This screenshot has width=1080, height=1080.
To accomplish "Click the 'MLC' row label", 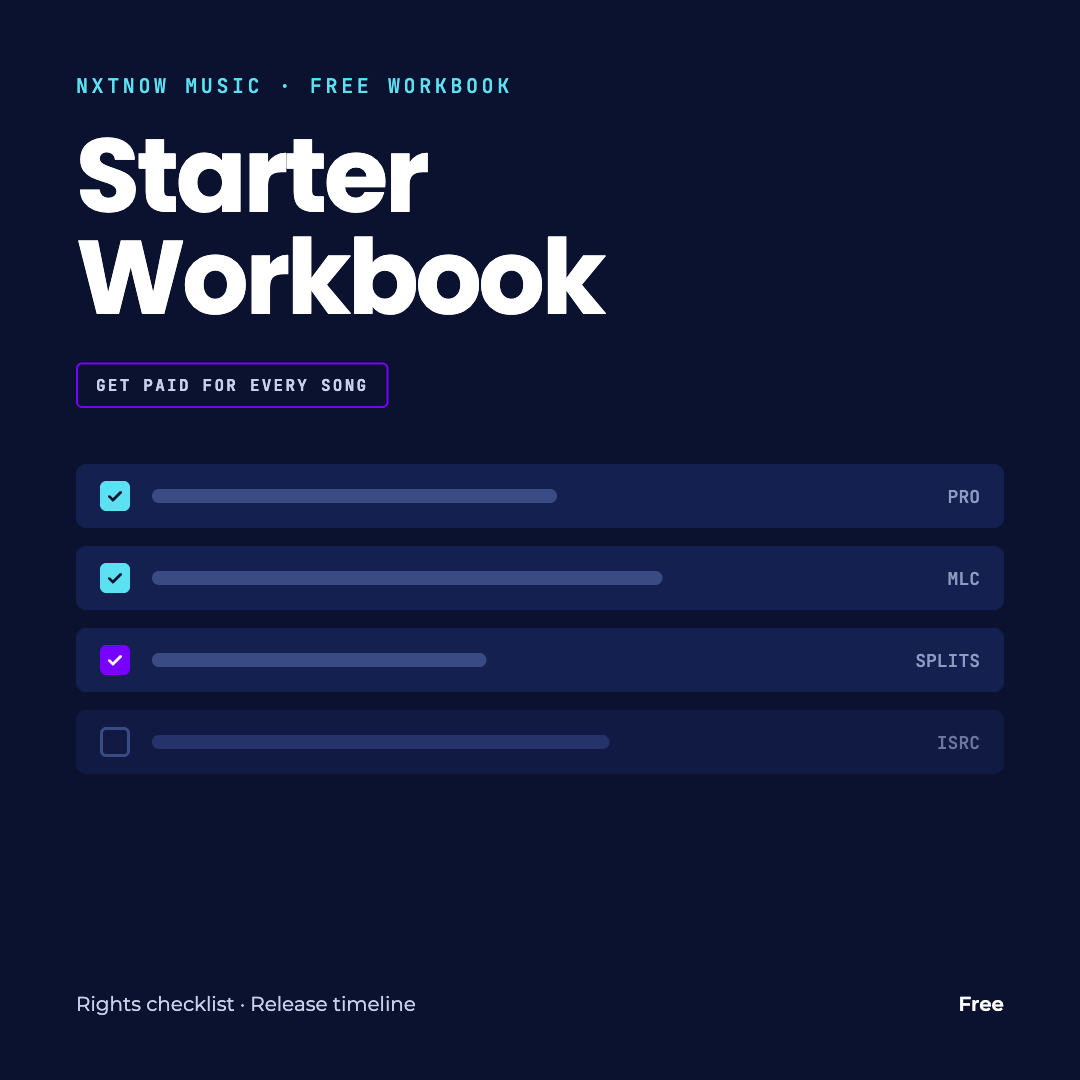I will tap(963, 579).
